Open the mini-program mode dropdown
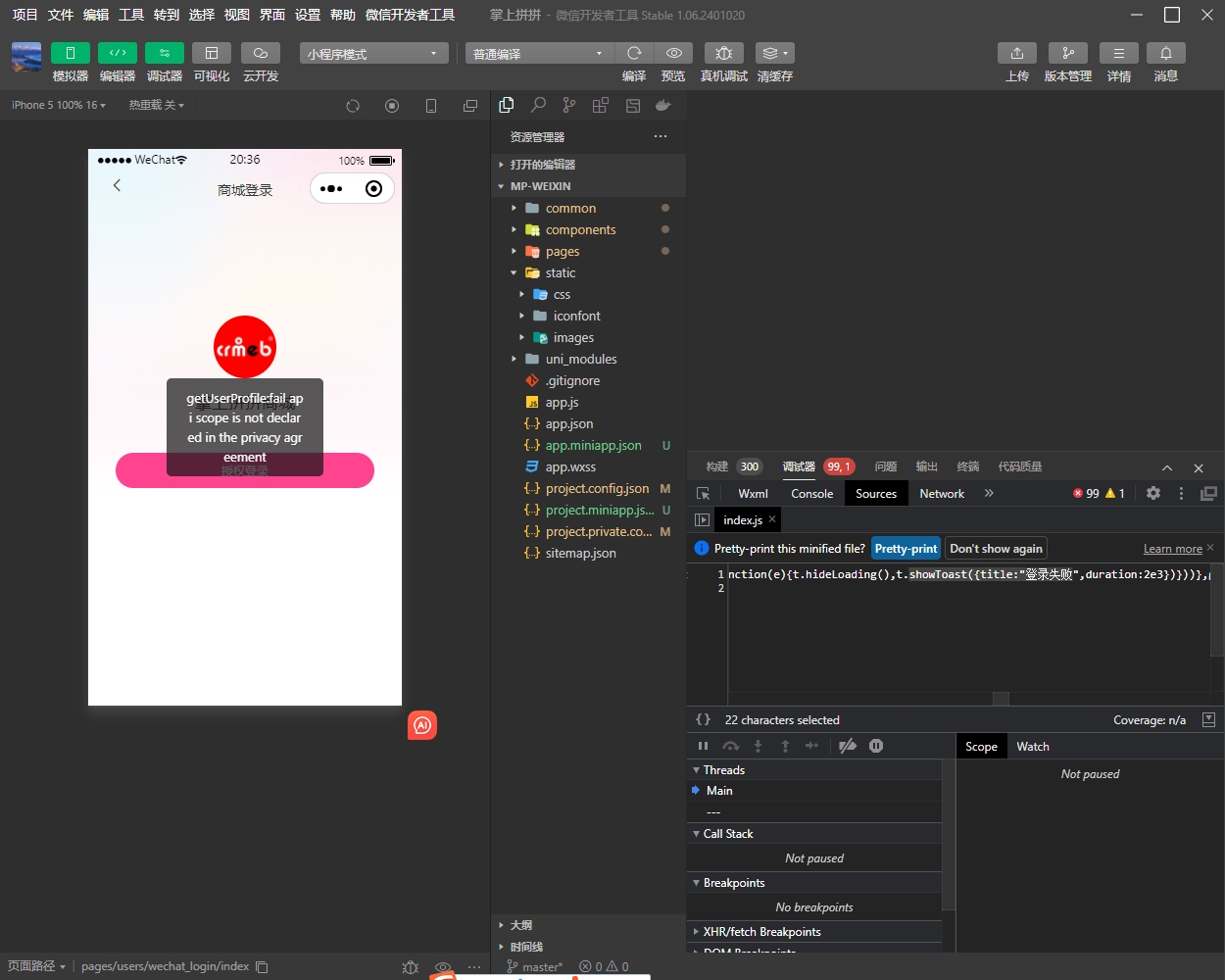 (x=373, y=53)
